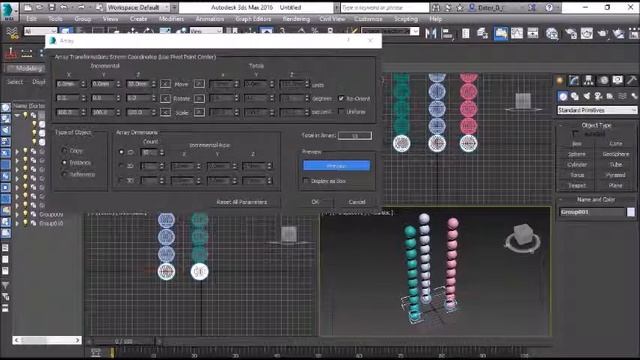This screenshot has height=360, width=640.
Task: Select Instance object type radio
Action: click(x=64, y=162)
